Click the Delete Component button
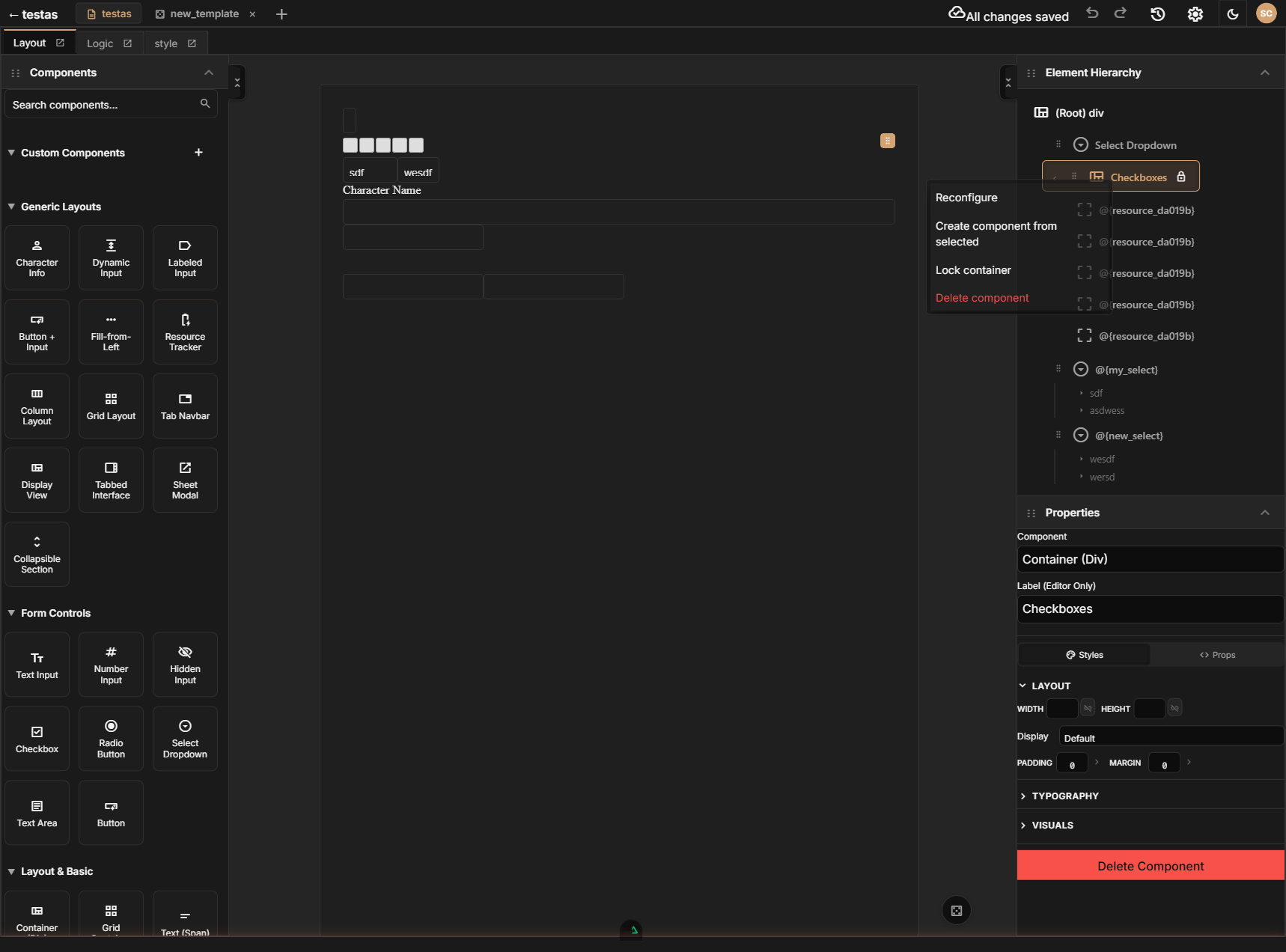Viewport: 1286px width, 952px height. (1150, 865)
